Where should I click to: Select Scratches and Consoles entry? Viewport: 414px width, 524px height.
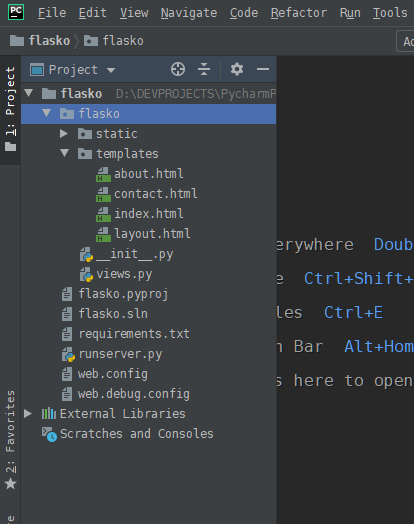pos(149,434)
